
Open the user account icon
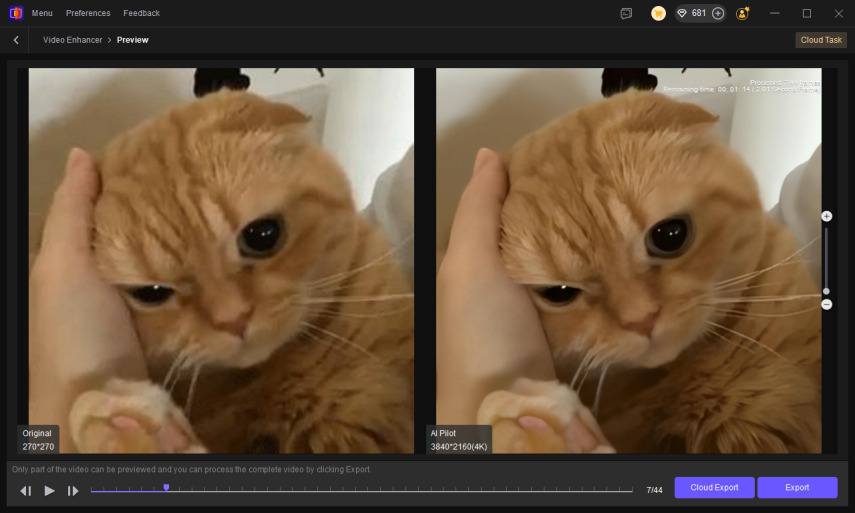click(x=742, y=13)
